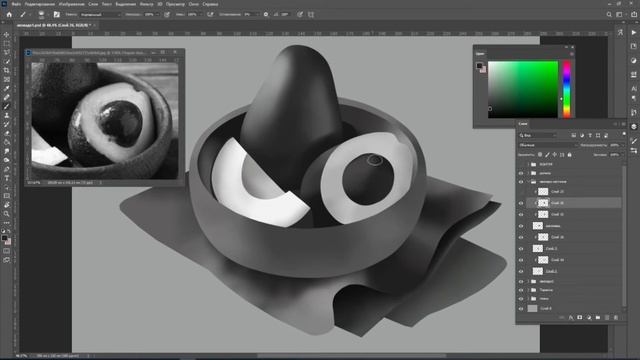The image size is (640, 360).
Task: Open the Help menu
Action: click(210, 4)
